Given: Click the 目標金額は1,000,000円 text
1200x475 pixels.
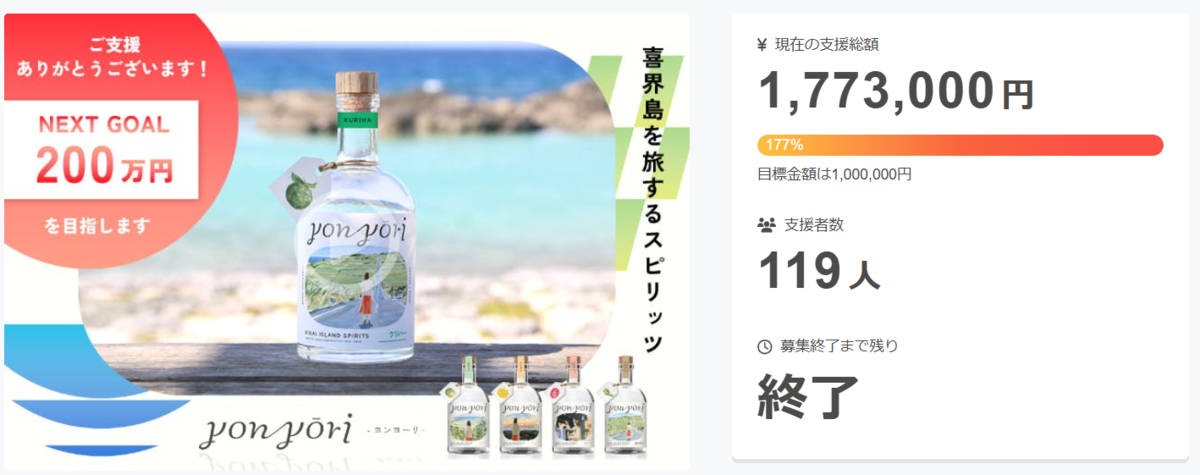Looking at the screenshot, I should (x=835, y=174).
